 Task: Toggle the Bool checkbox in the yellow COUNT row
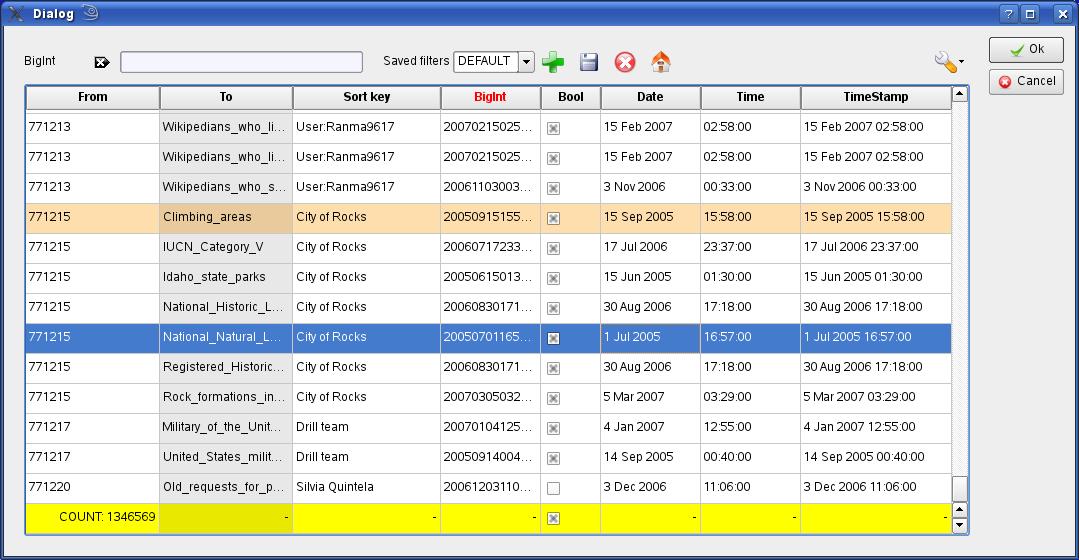pos(553,519)
